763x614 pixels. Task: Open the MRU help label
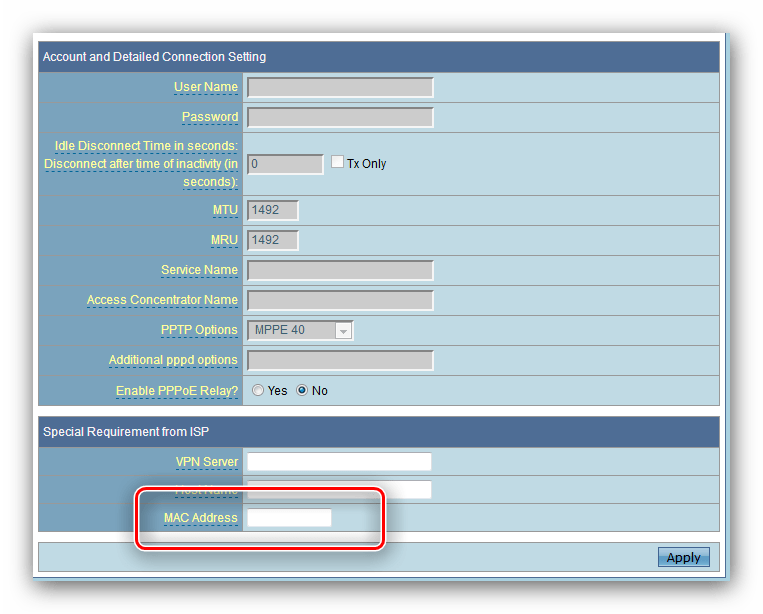click(x=224, y=240)
